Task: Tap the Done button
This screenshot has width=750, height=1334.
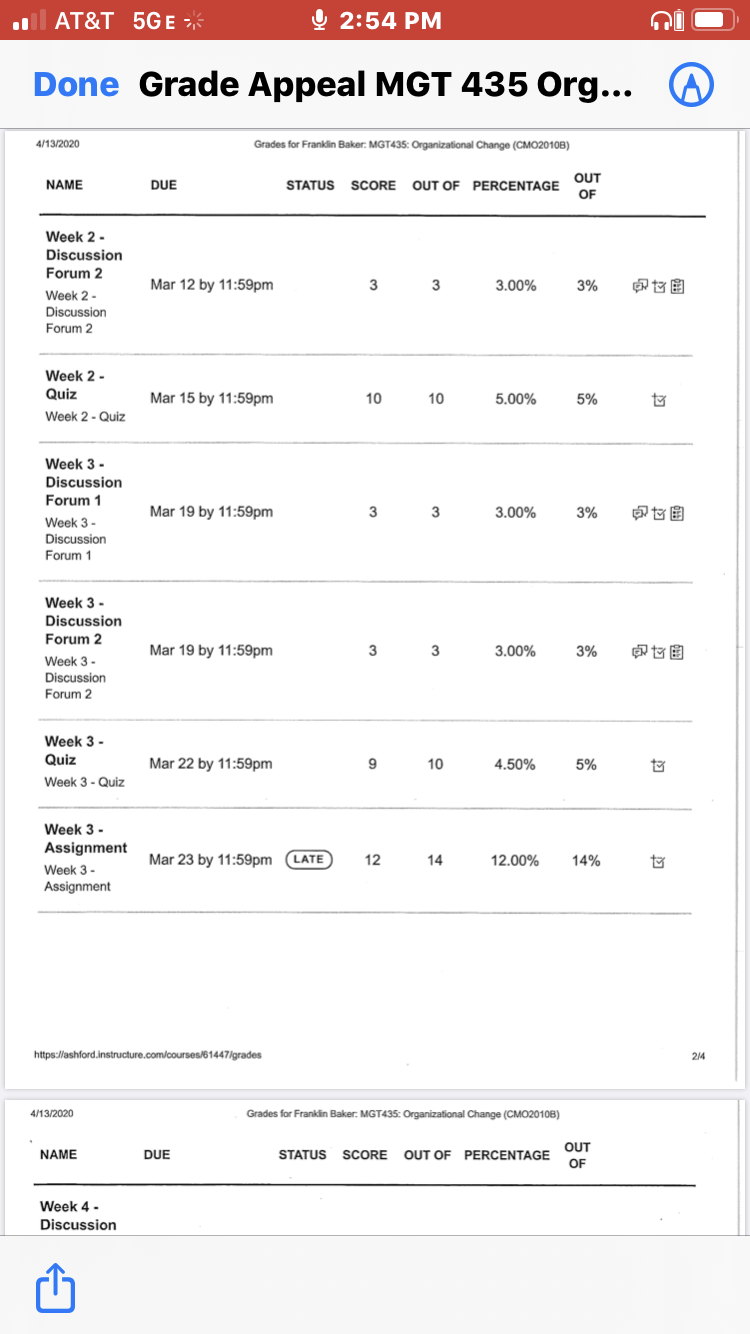Action: pos(76,85)
